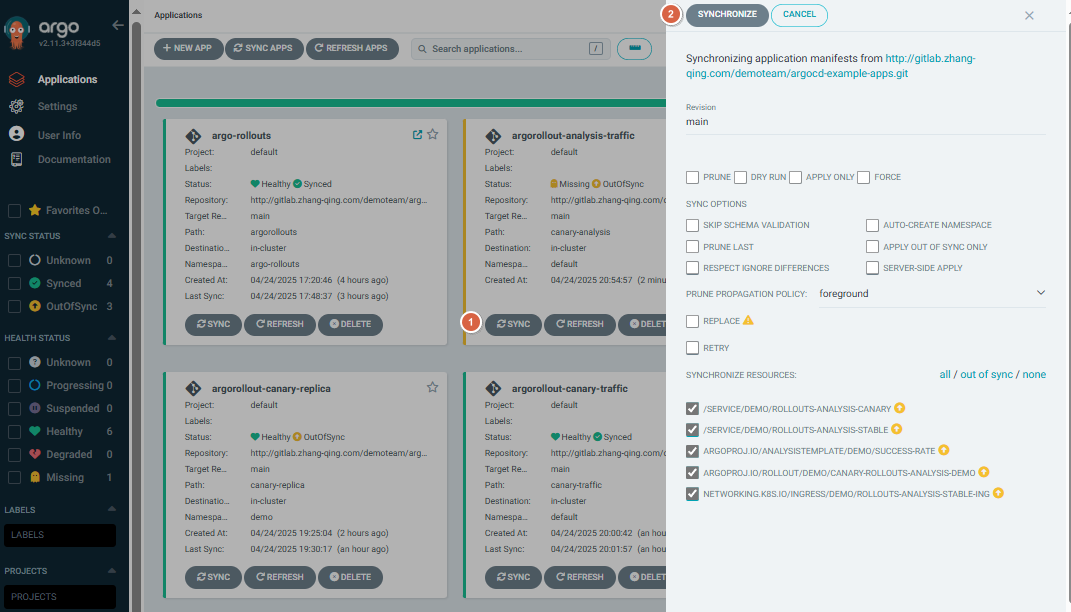
Task: Select 'none' resources link
Action: coord(1034,374)
